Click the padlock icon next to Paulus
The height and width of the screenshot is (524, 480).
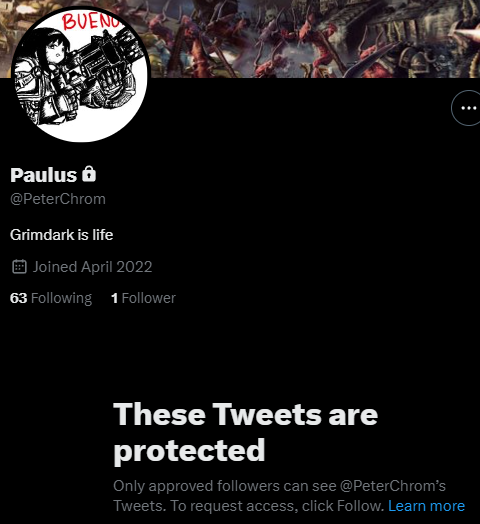pyautogui.click(x=89, y=174)
